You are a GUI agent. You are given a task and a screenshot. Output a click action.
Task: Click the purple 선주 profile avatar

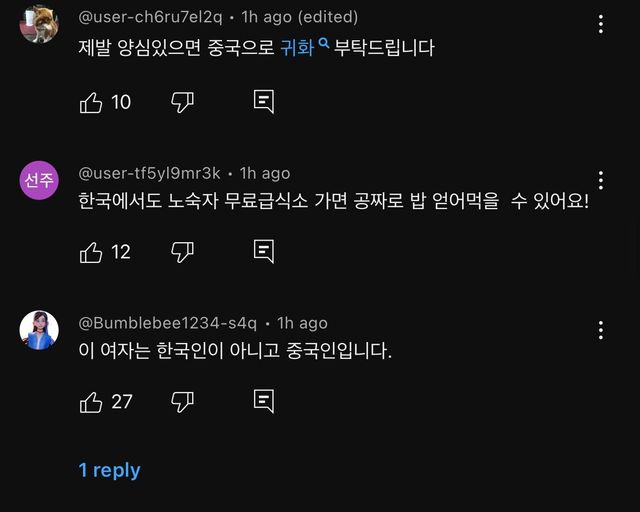pyautogui.click(x=39, y=180)
